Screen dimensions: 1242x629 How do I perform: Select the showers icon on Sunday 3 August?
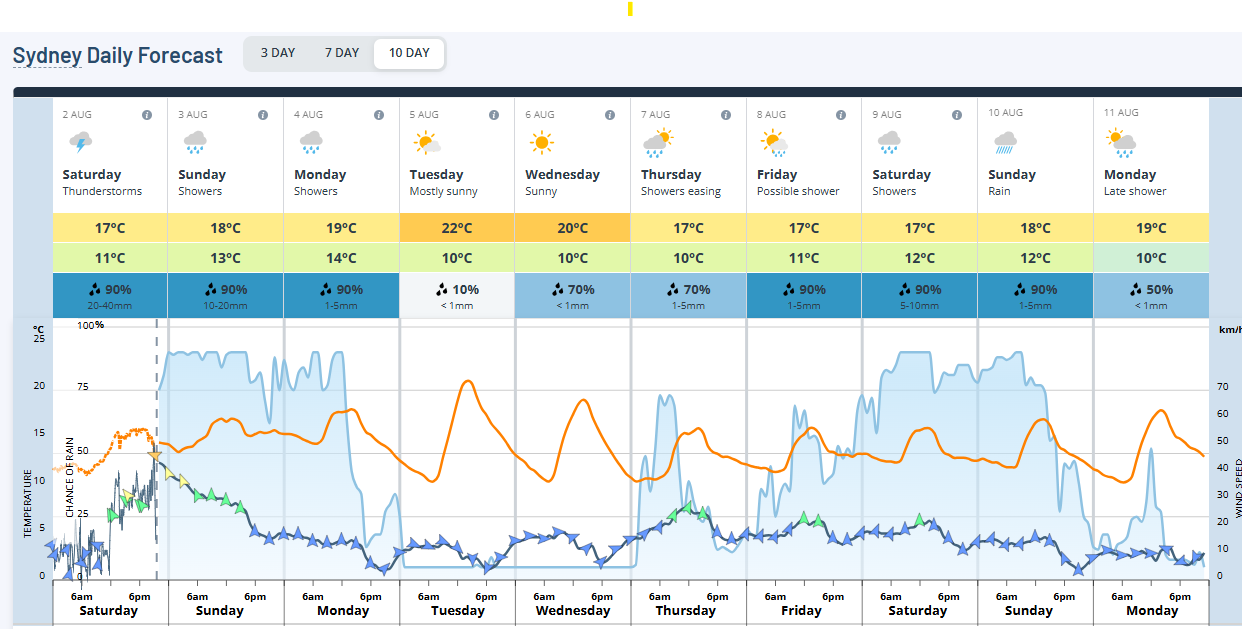[193, 140]
